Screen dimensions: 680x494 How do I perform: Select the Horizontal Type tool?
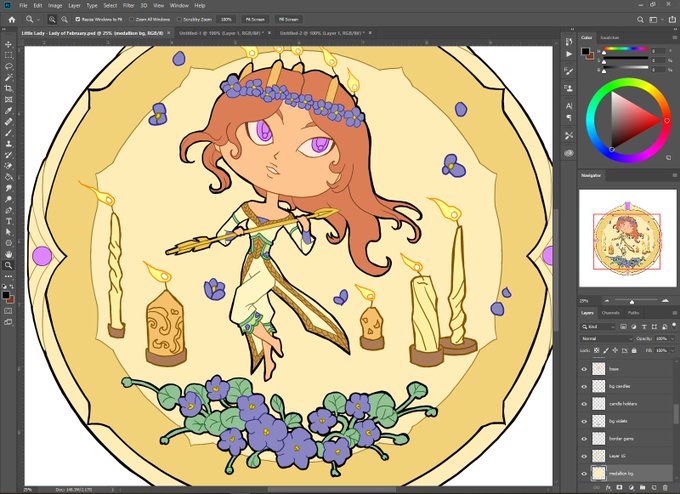pos(8,221)
